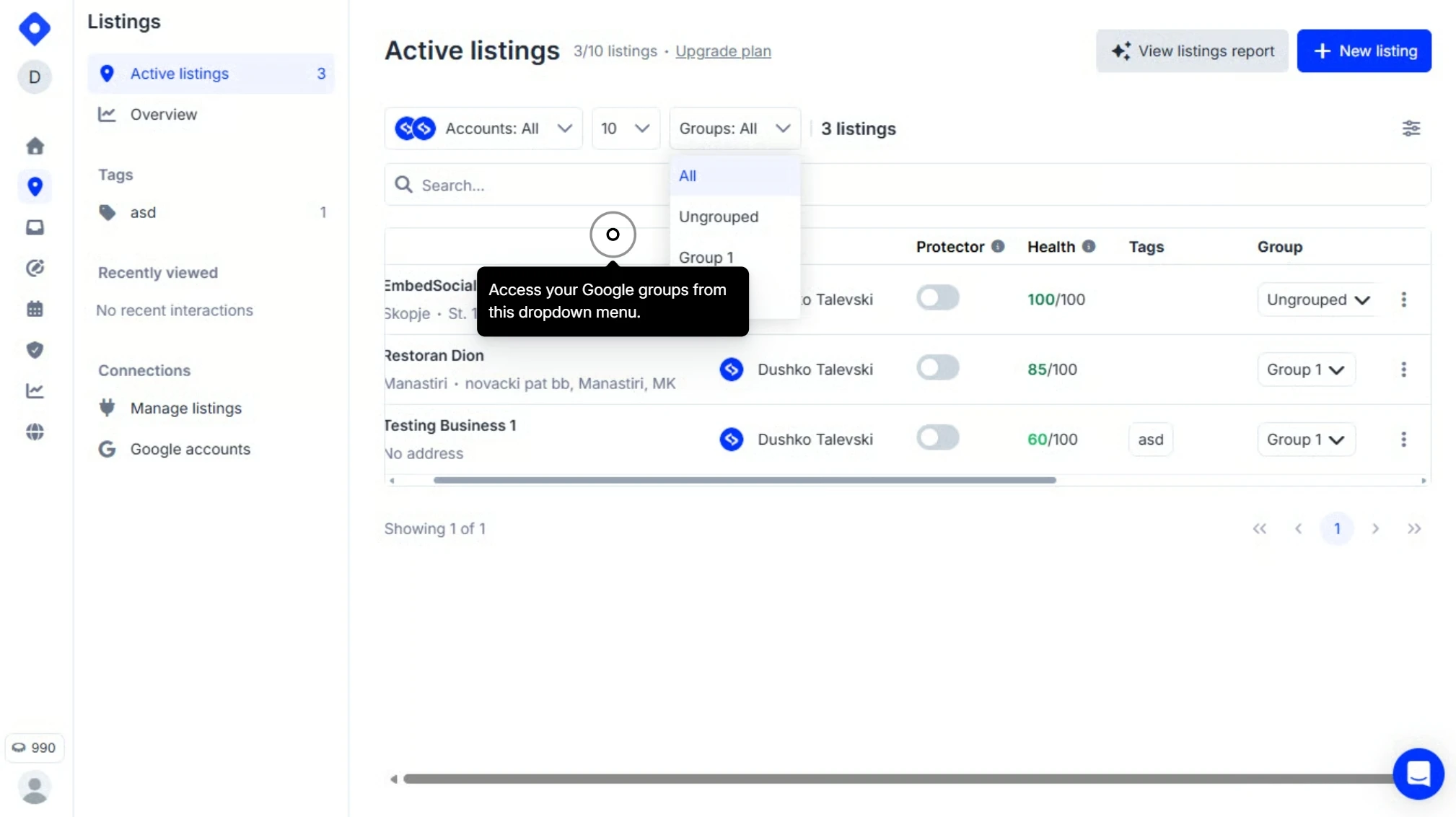Click the Health info icon
This screenshot has height=817, width=1456.
[1088, 246]
